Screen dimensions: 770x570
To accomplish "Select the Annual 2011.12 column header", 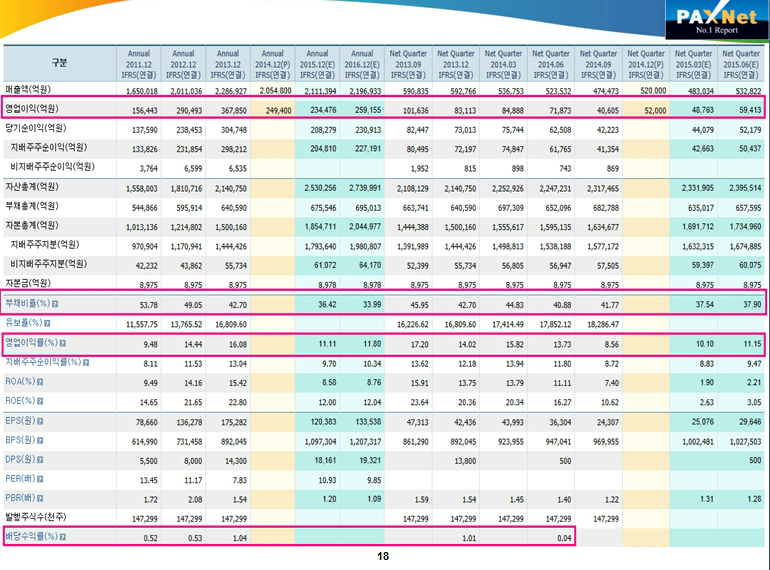I will point(137,62).
